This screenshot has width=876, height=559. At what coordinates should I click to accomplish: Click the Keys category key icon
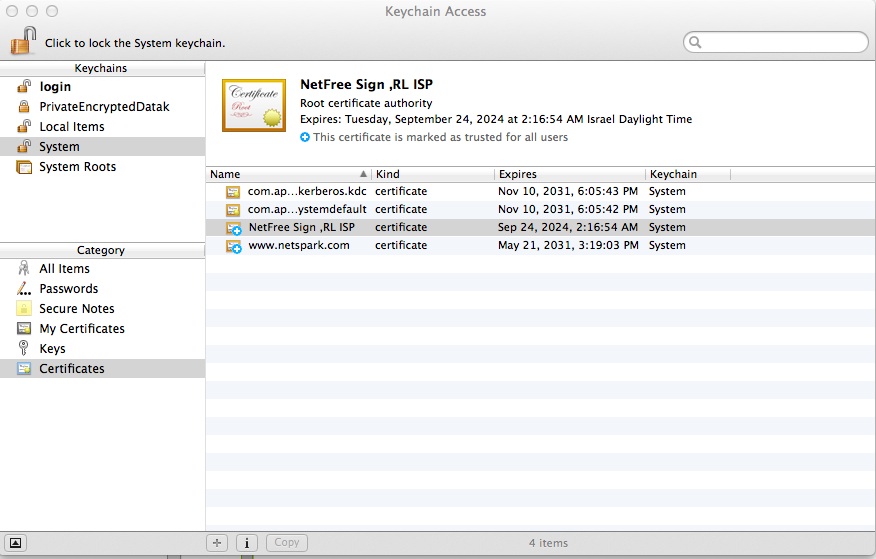(x=23, y=348)
